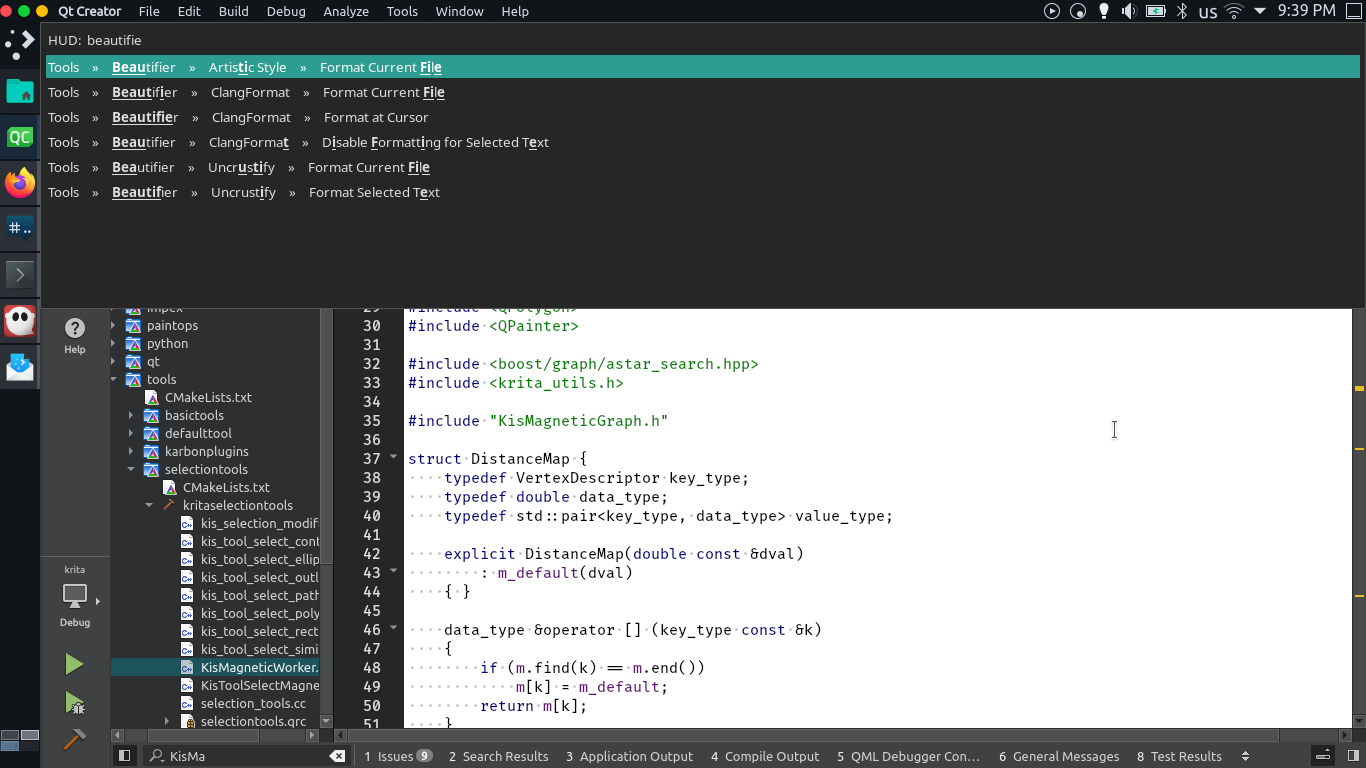Click the US keyboard layout indicator
The height and width of the screenshot is (768, 1366).
pyautogui.click(x=1207, y=12)
